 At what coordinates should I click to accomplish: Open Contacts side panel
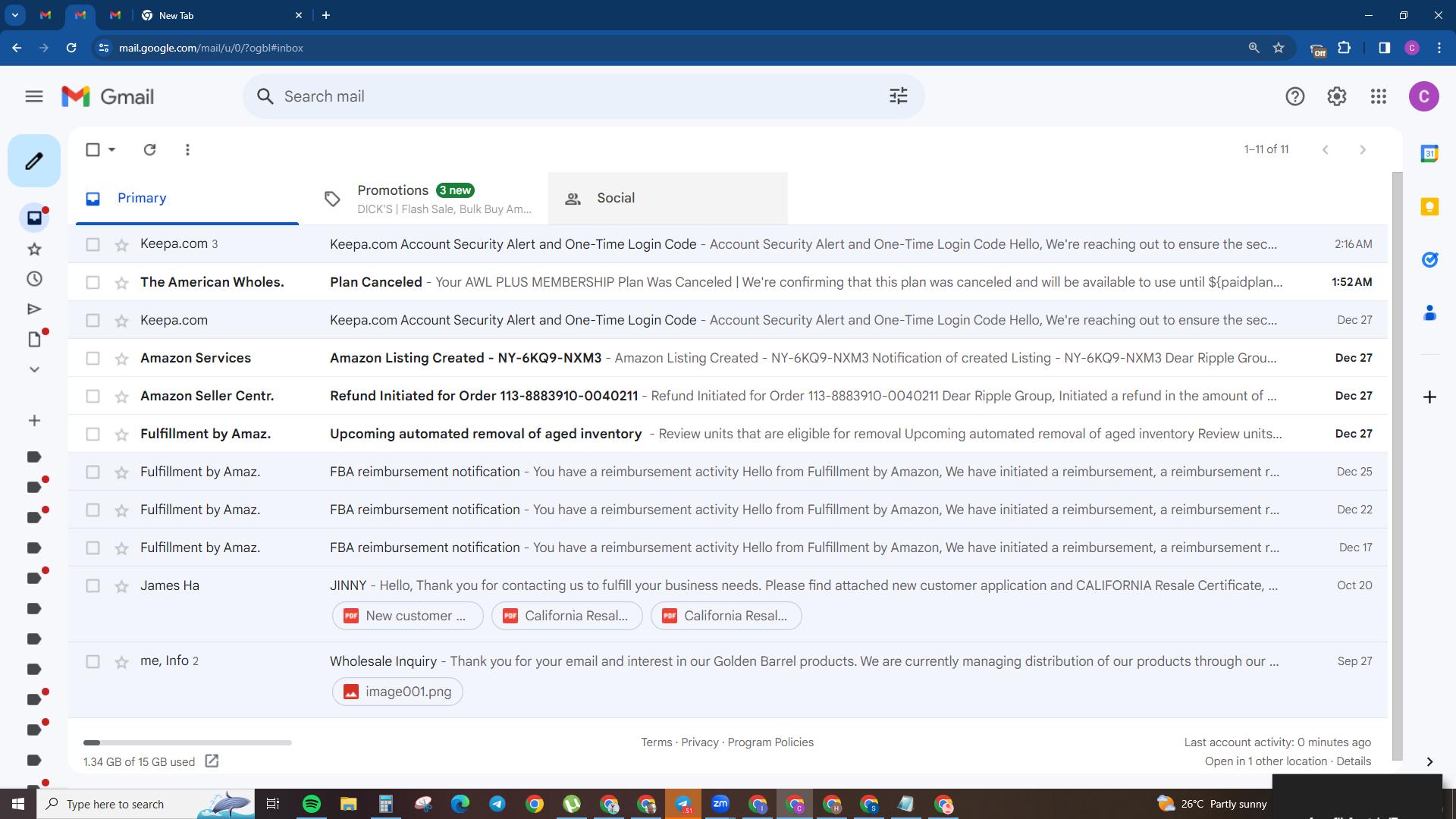pos(1429,312)
